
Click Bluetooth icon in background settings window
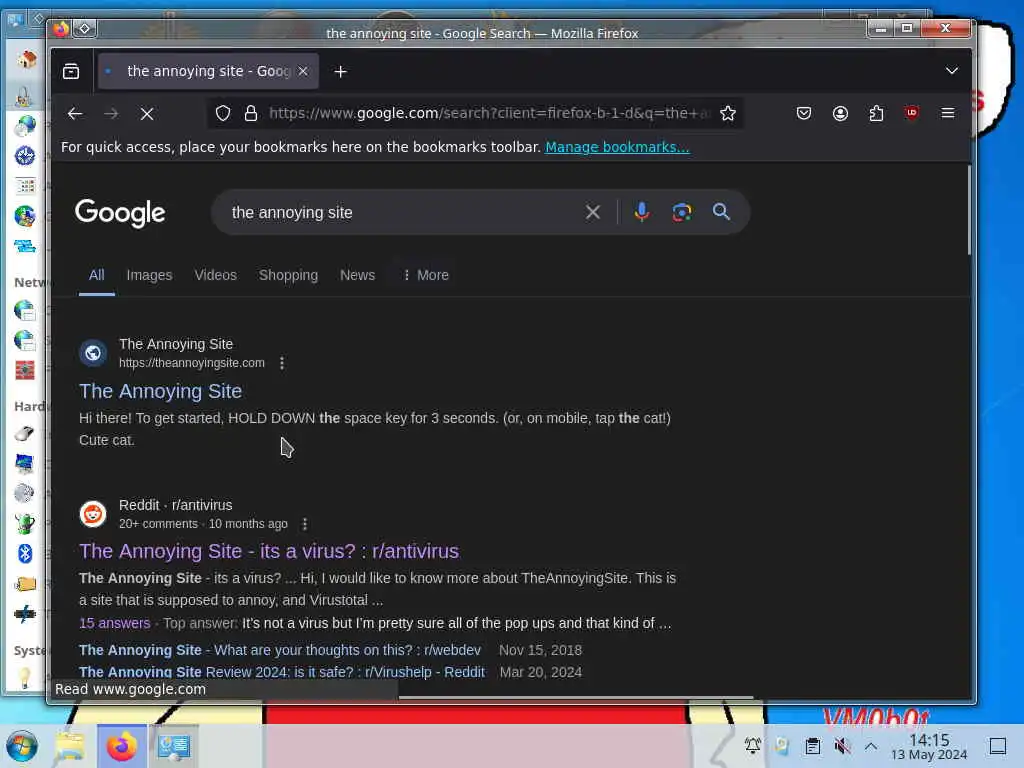click(x=25, y=554)
